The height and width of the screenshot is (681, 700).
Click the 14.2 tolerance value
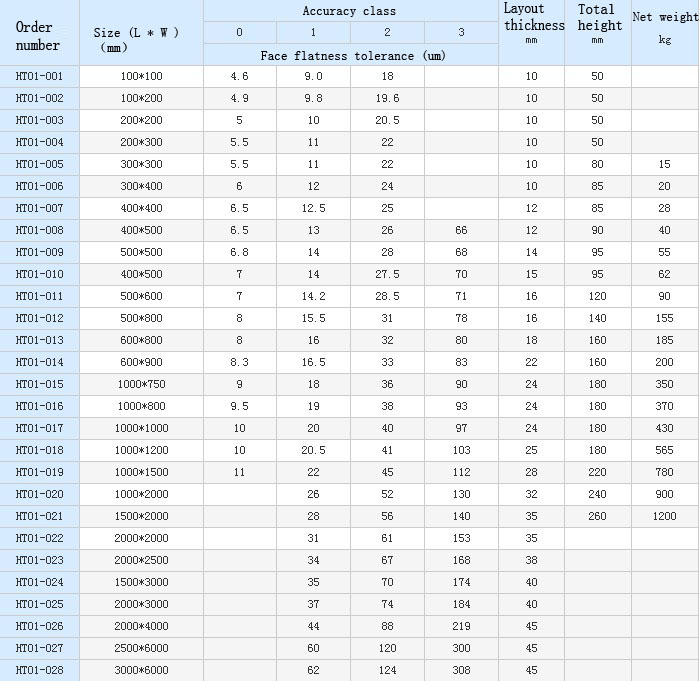[x=313, y=296]
